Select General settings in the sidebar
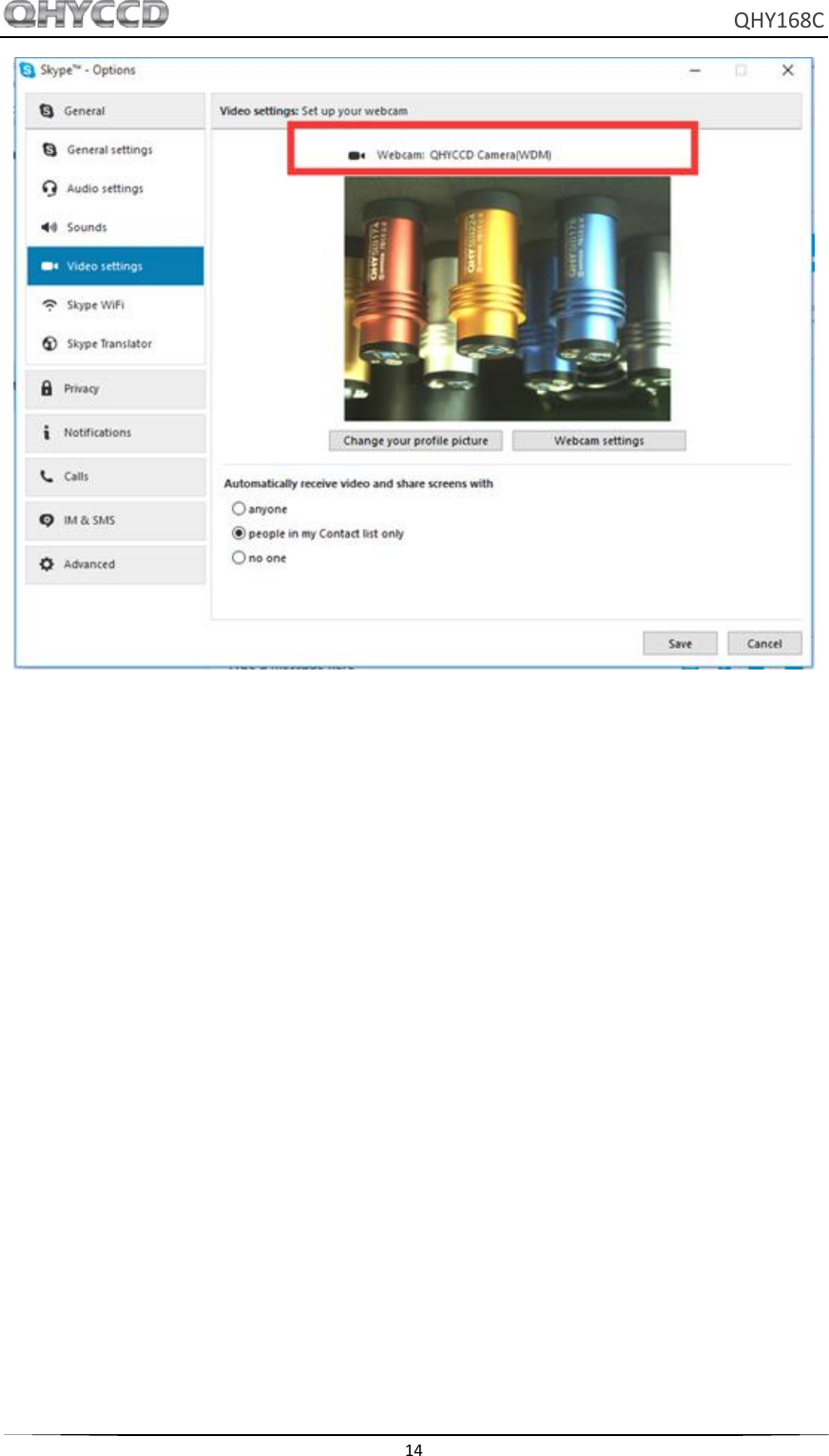The height and width of the screenshot is (1456, 829). [115, 150]
